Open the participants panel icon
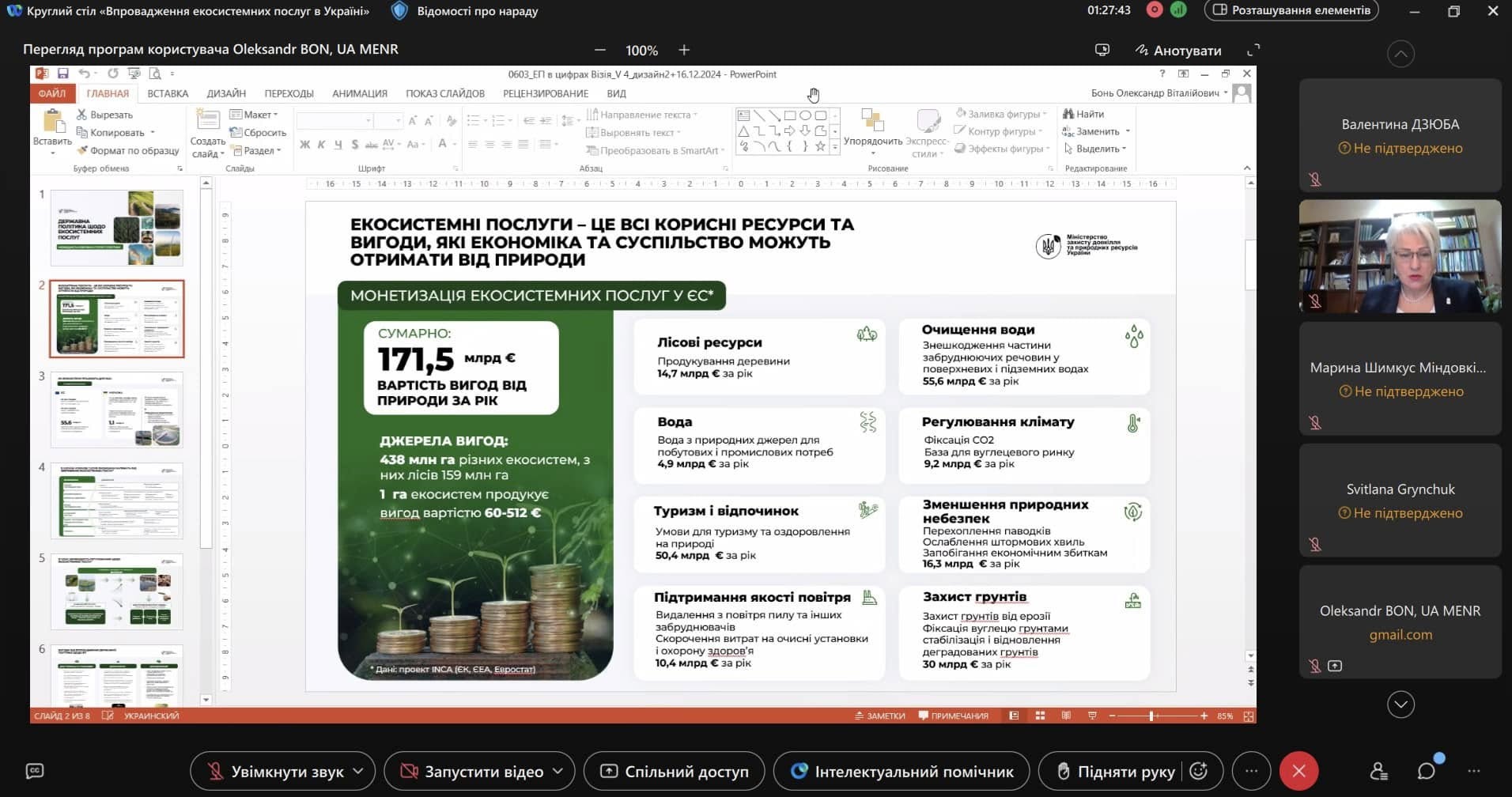The height and width of the screenshot is (797, 1512). coord(1378,770)
